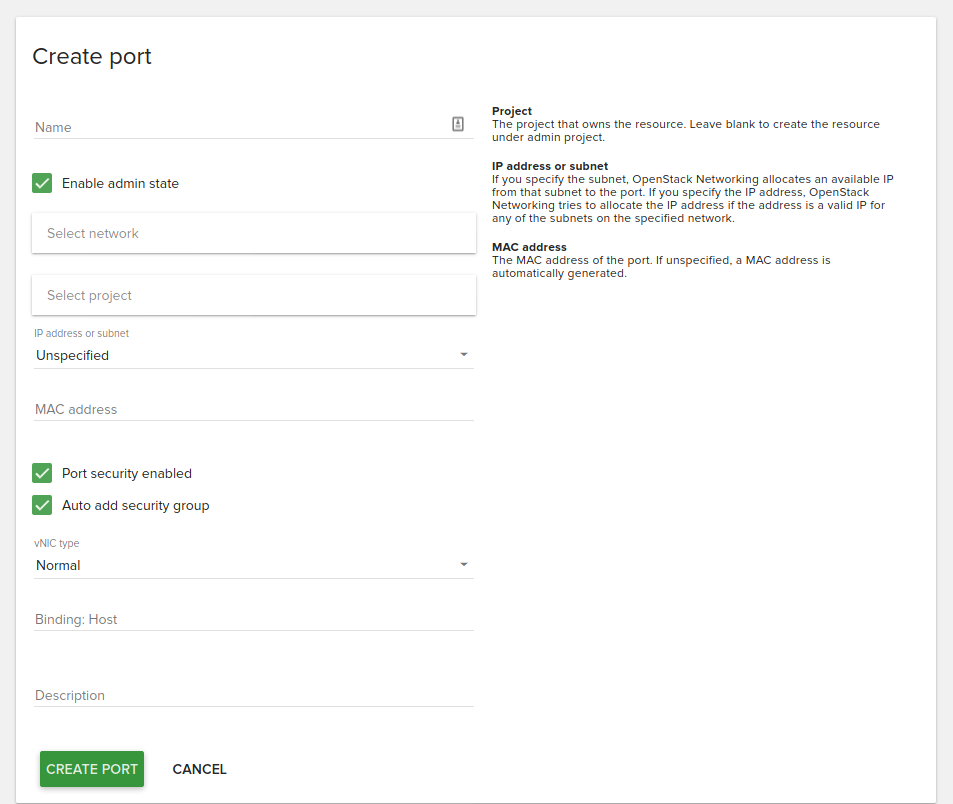Select the Unspecified value in IP address dropdown
The width and height of the screenshot is (953, 804).
[72, 356]
